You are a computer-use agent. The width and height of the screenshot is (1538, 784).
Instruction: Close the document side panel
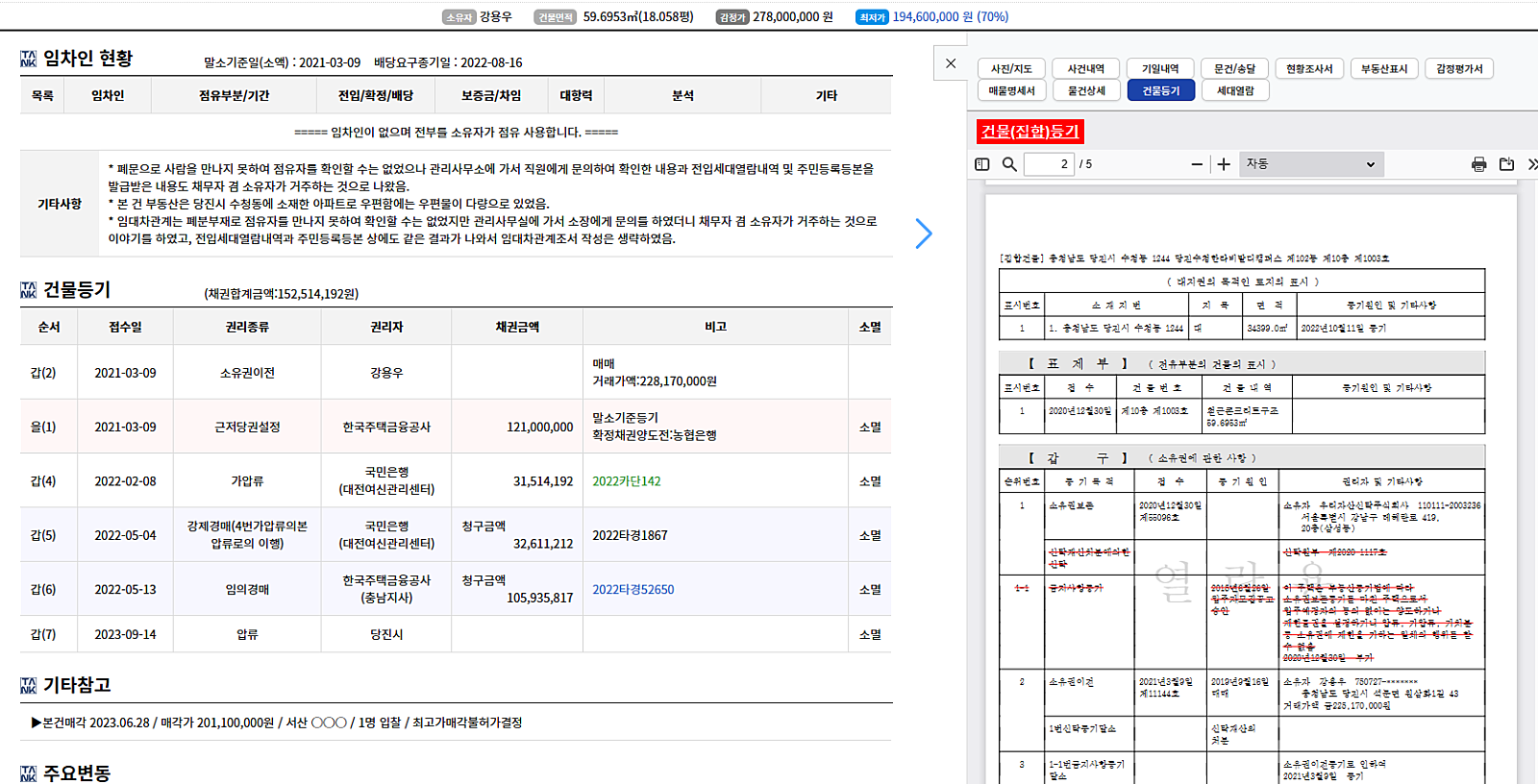click(x=951, y=63)
